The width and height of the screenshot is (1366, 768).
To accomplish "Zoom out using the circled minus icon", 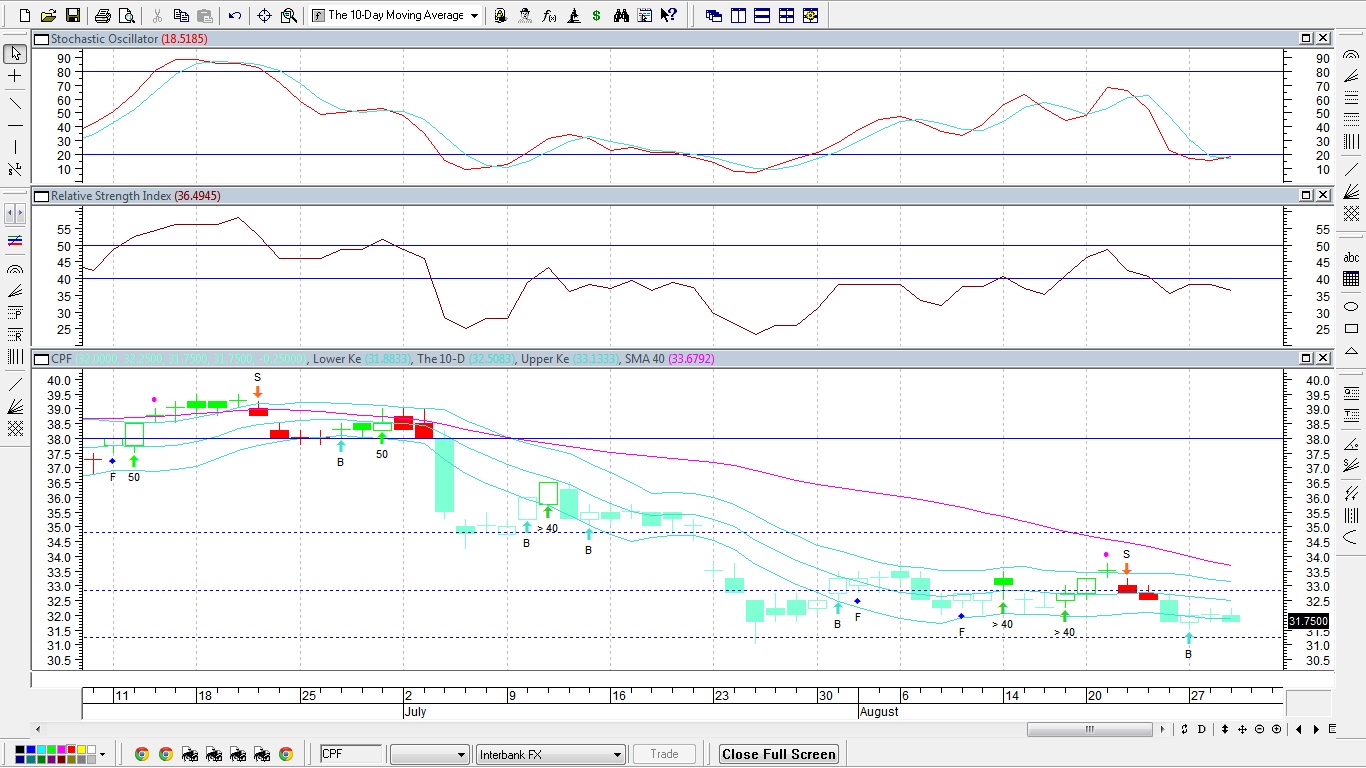I will [x=1259, y=729].
